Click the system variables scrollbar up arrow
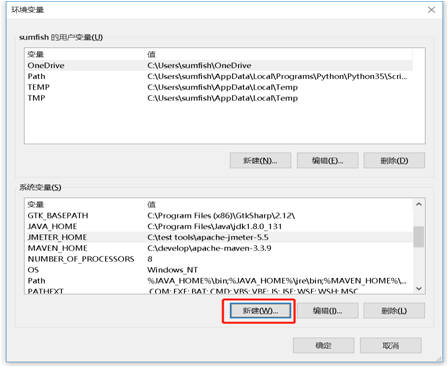Viewport: 448px width, 367px height. pyautogui.click(x=419, y=204)
